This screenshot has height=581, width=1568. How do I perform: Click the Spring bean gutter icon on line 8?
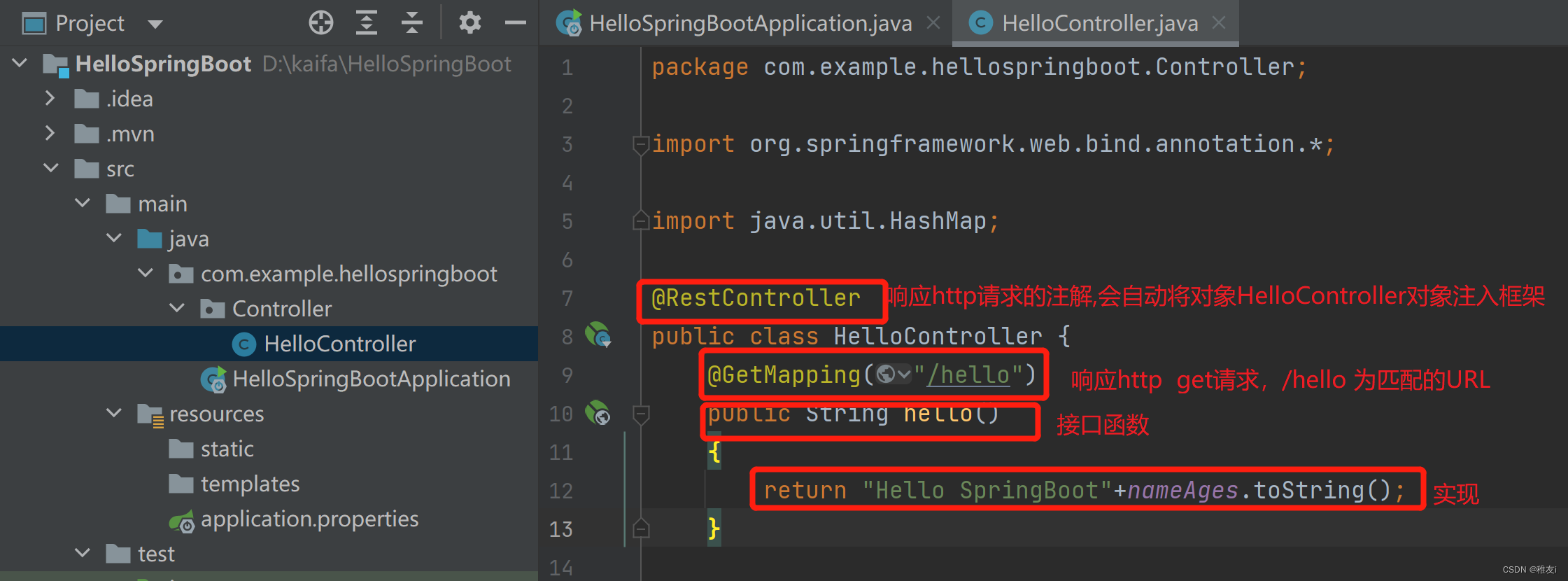pyautogui.click(x=598, y=335)
